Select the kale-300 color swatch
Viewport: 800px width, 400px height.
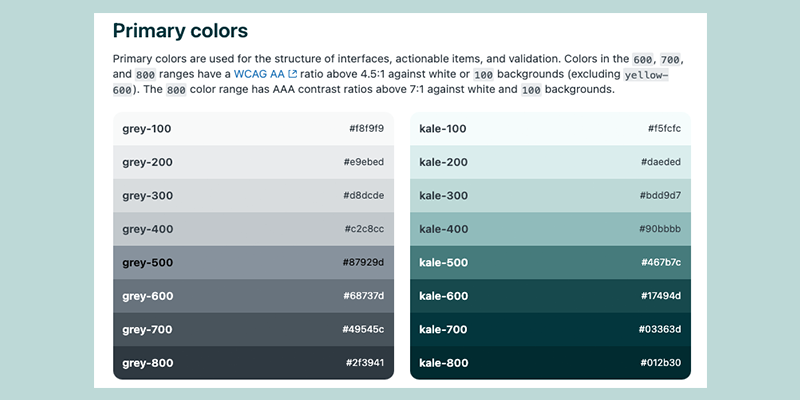click(x=551, y=196)
